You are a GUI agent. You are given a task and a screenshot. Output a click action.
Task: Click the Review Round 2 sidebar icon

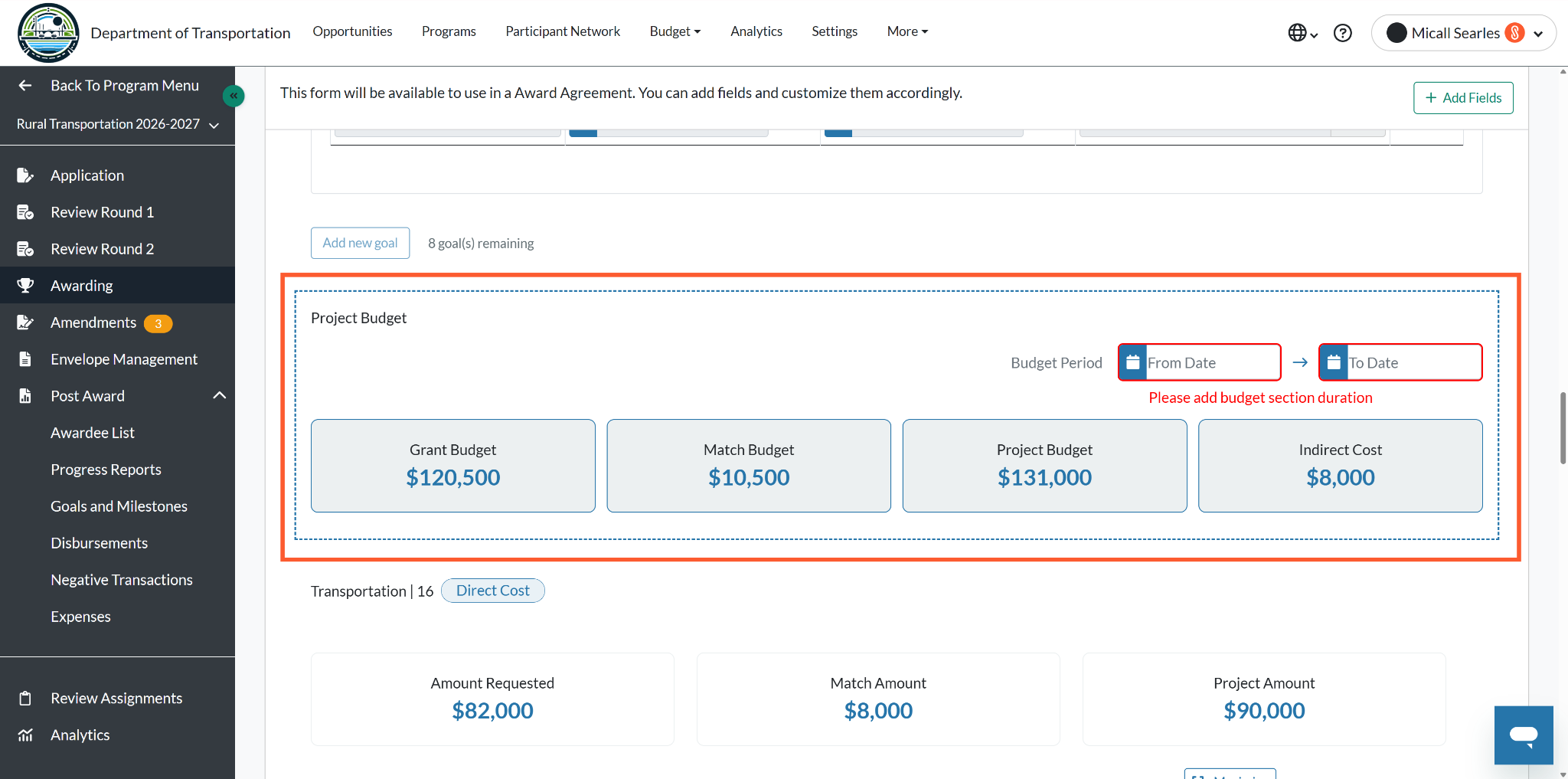[x=25, y=249]
